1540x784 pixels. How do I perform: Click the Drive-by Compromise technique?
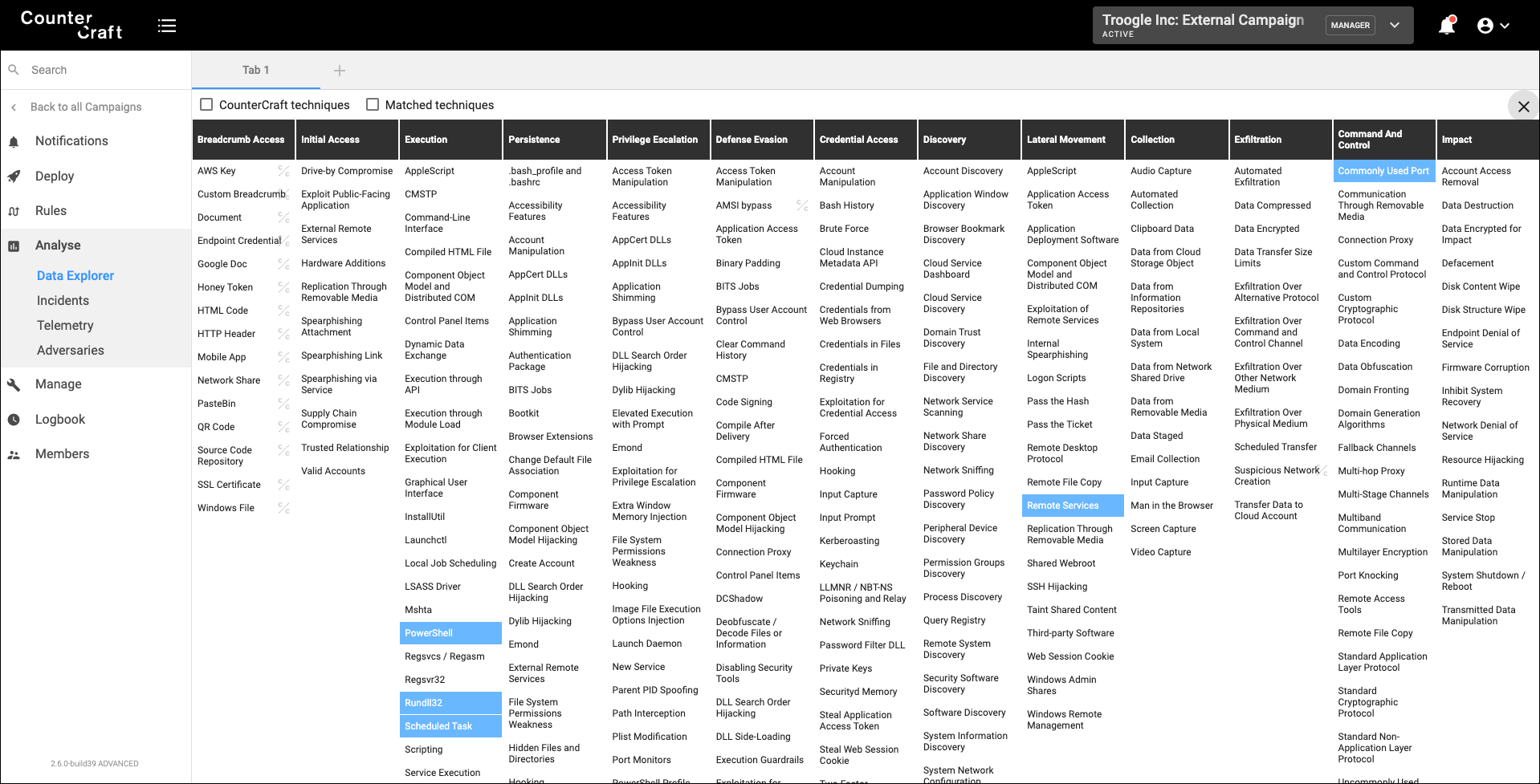click(347, 171)
